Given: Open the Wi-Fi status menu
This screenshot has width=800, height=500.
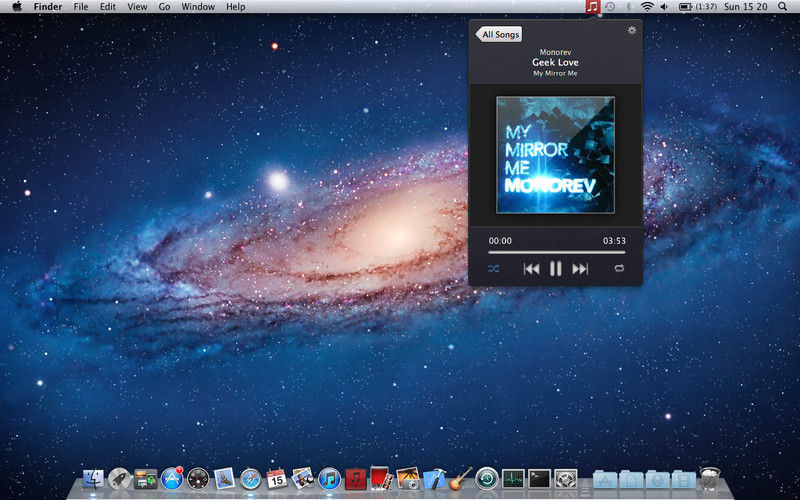Looking at the screenshot, I should (x=647, y=7).
